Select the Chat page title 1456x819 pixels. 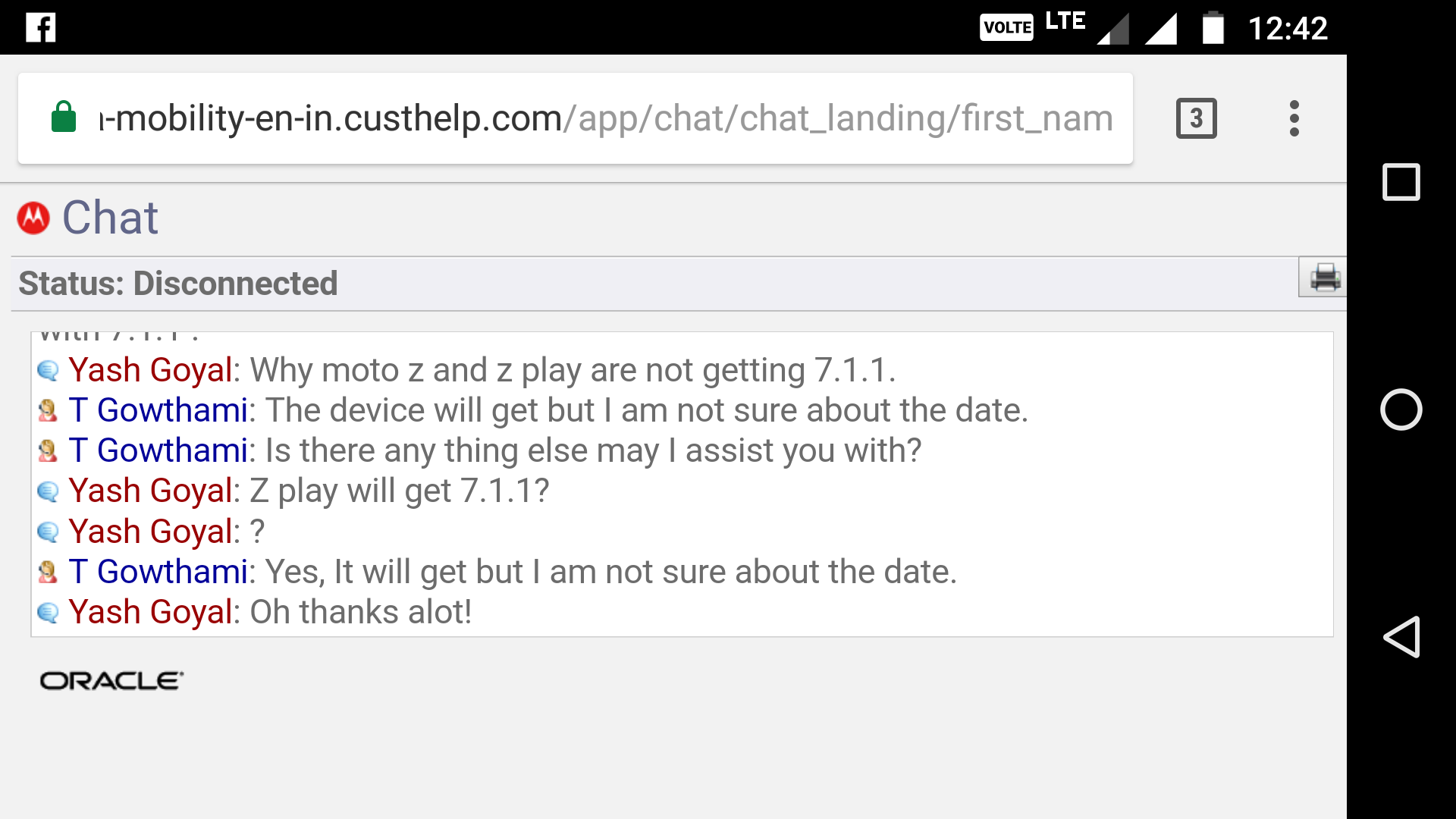[x=110, y=217]
